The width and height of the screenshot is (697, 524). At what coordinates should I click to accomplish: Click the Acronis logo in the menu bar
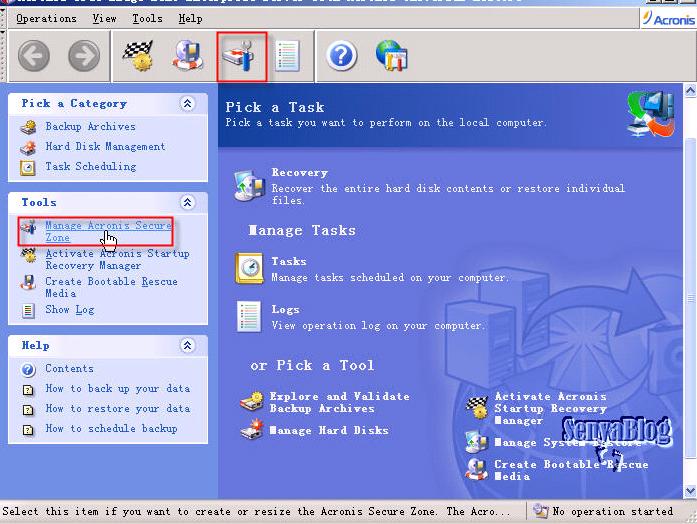(x=668, y=19)
